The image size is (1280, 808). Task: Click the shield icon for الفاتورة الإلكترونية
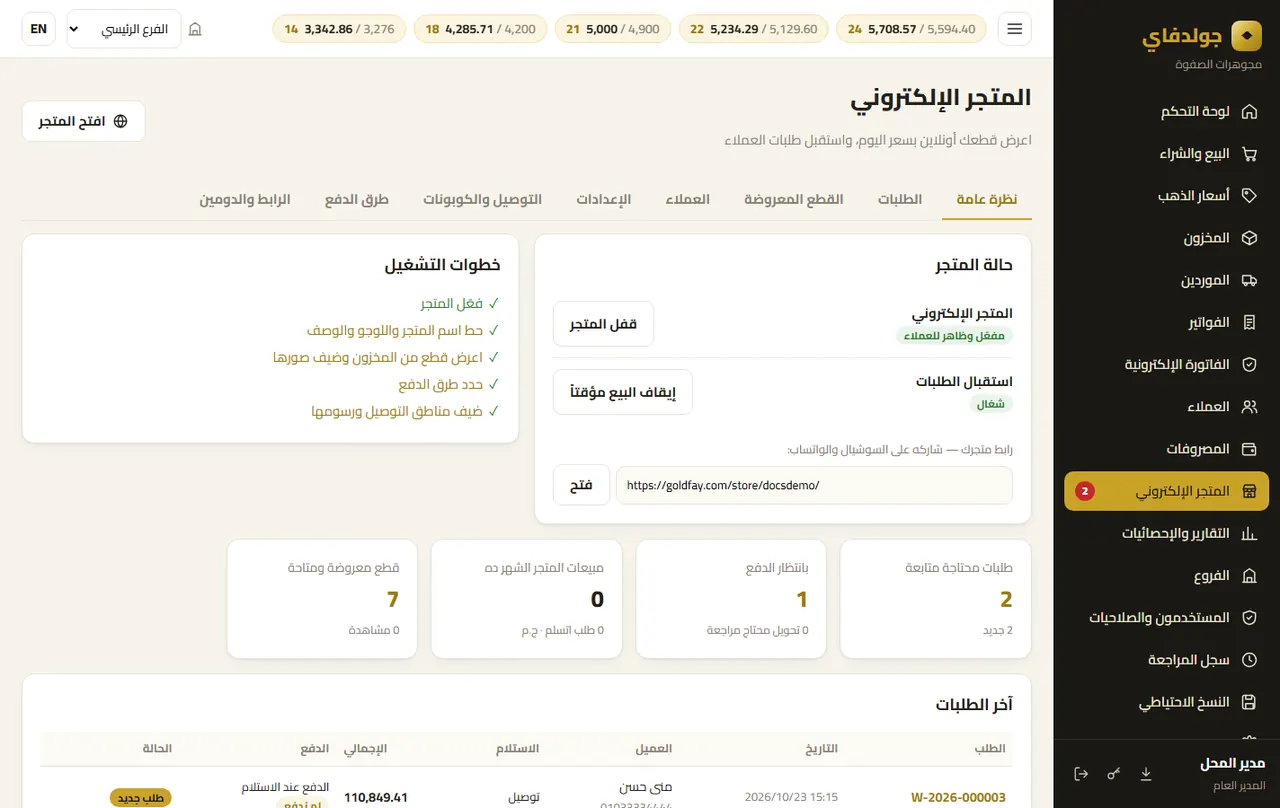[x=1249, y=365]
